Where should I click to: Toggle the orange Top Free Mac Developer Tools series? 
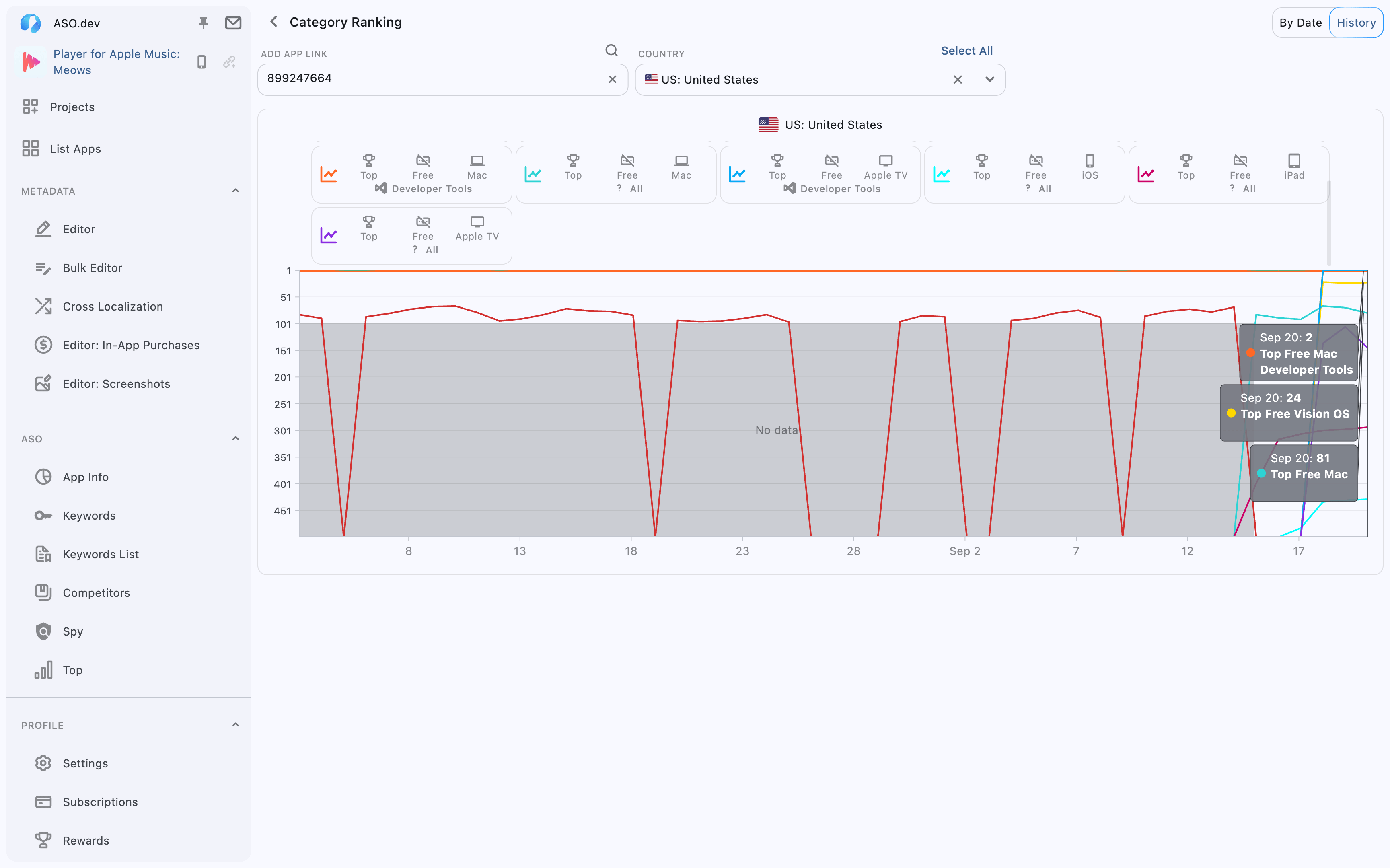(x=329, y=175)
